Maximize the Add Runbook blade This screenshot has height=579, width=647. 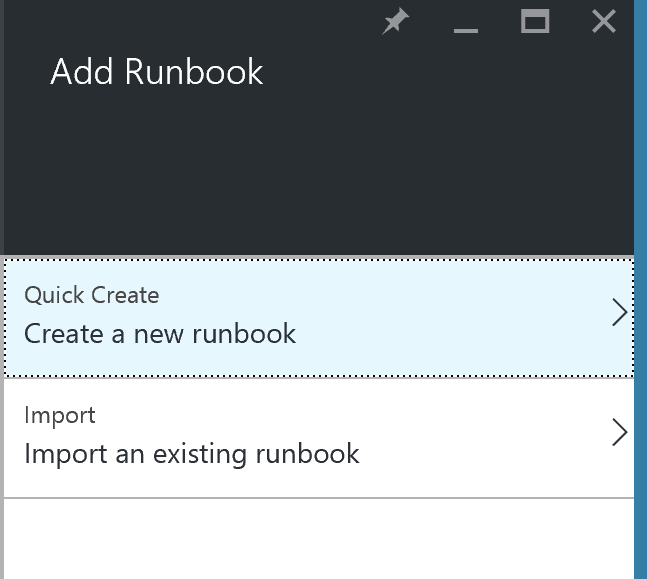(x=535, y=21)
